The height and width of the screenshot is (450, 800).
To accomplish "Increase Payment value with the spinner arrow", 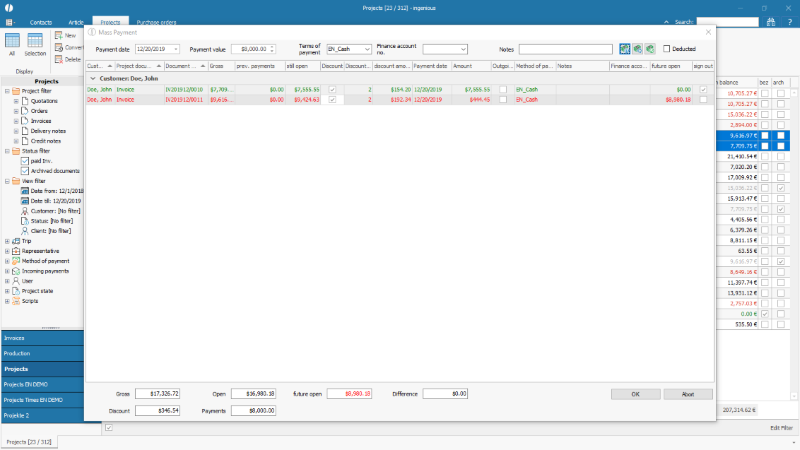I will 272,47.
